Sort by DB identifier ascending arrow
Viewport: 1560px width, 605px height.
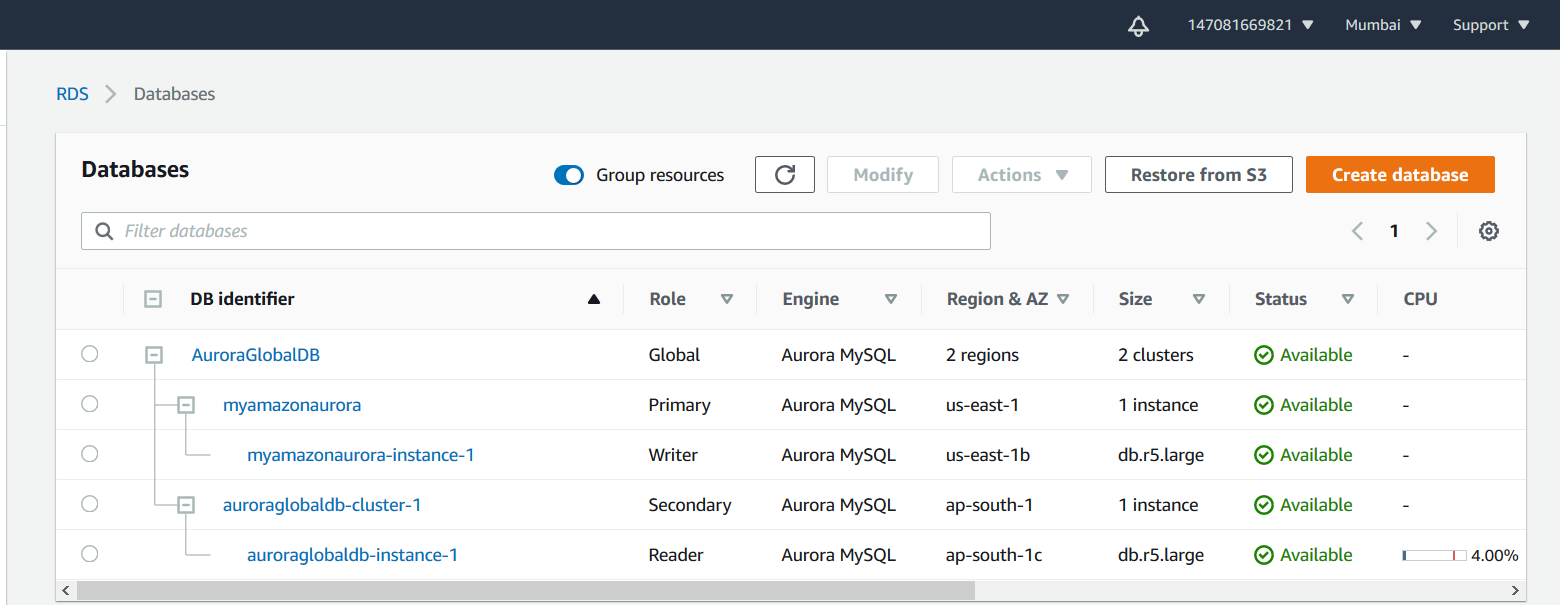(594, 299)
